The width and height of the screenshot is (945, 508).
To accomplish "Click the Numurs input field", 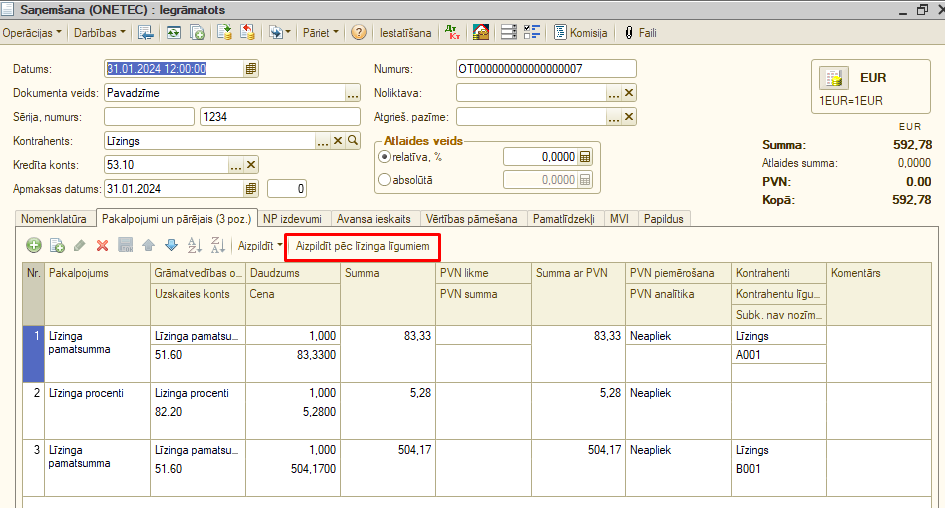I will pos(545,69).
